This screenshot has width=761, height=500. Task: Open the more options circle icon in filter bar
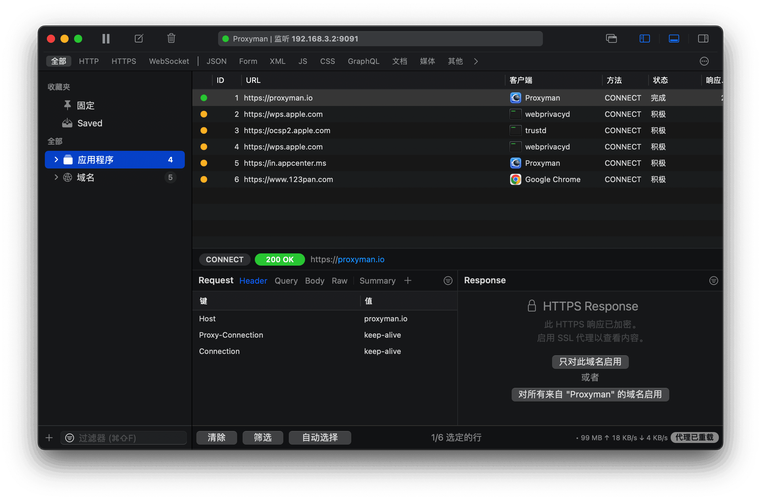(704, 61)
